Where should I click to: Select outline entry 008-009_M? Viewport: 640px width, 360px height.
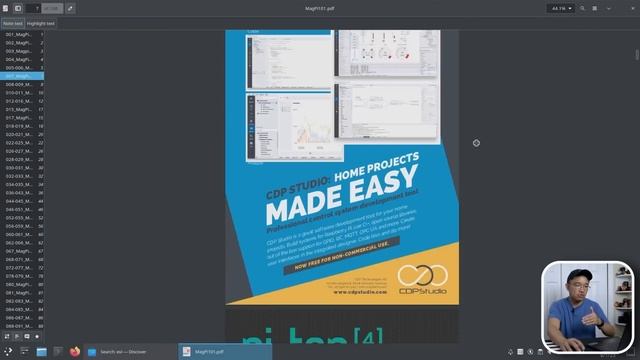(22, 84)
